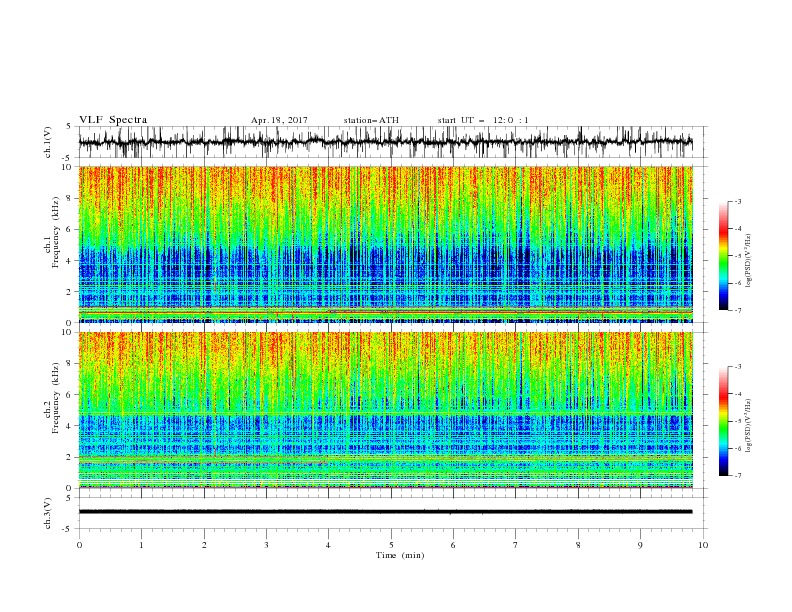
Task: Click the "6" kHz tick on ch.2 frequency axis
Action: pos(70,395)
